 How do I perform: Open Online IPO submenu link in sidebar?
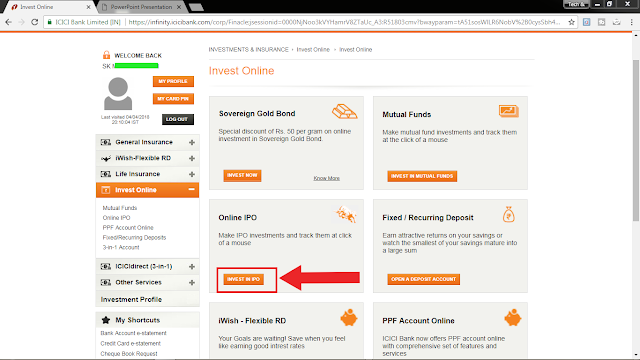[116, 218]
